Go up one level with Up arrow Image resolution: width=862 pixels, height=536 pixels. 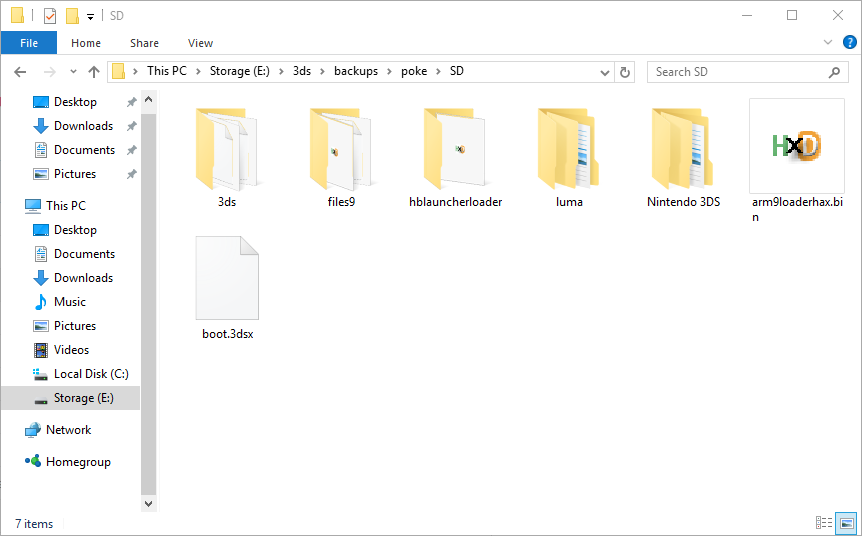94,72
